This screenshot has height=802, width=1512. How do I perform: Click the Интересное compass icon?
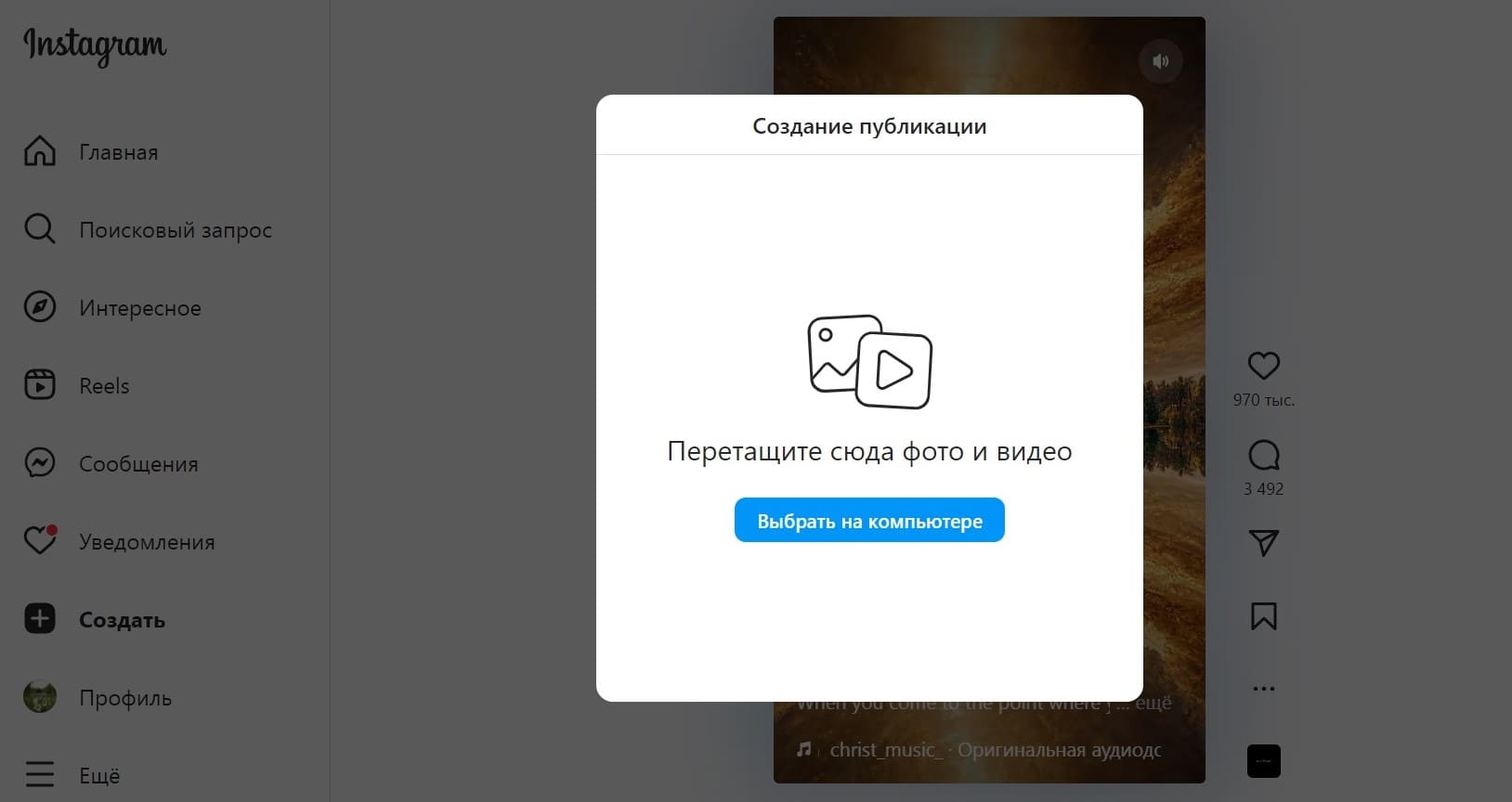40,307
